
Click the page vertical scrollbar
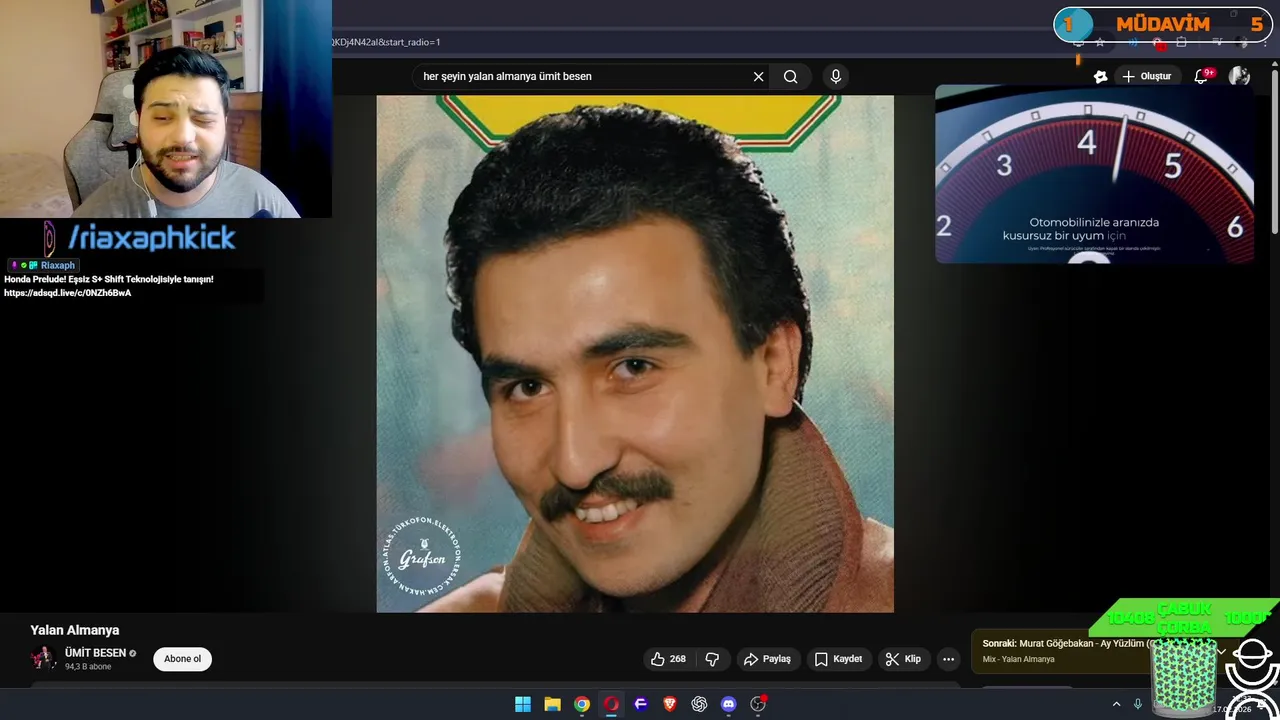pos(1273,150)
